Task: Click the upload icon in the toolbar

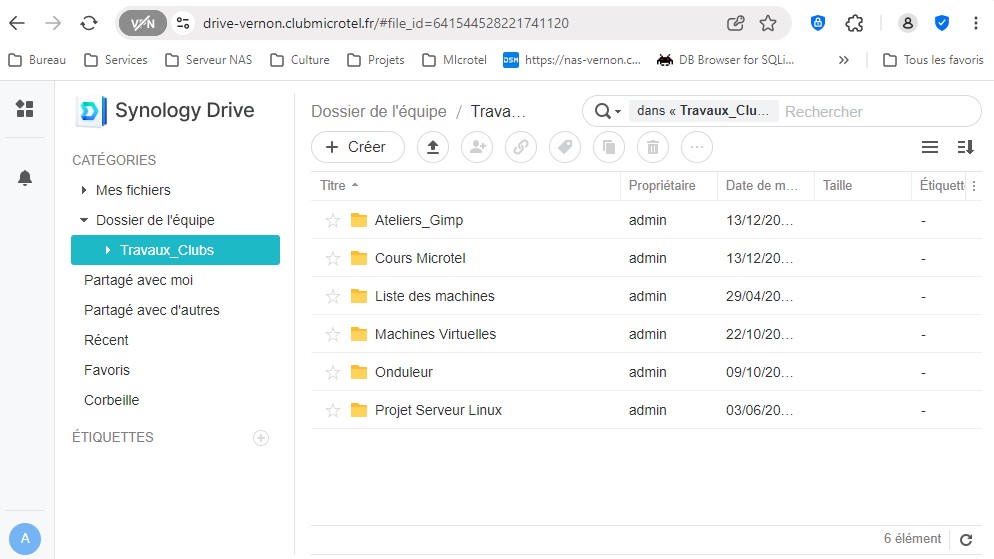Action: 432,147
